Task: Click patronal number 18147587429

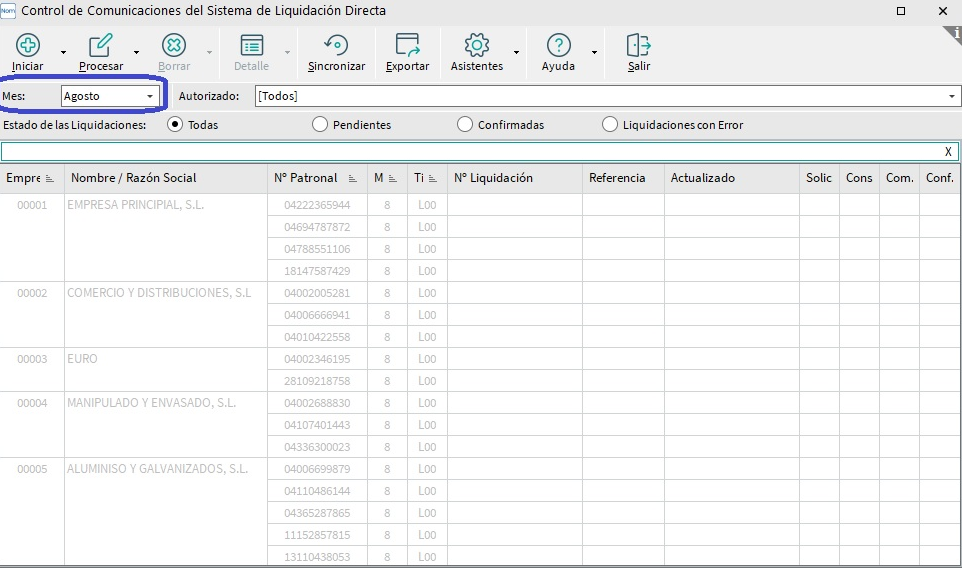Action: (317, 271)
